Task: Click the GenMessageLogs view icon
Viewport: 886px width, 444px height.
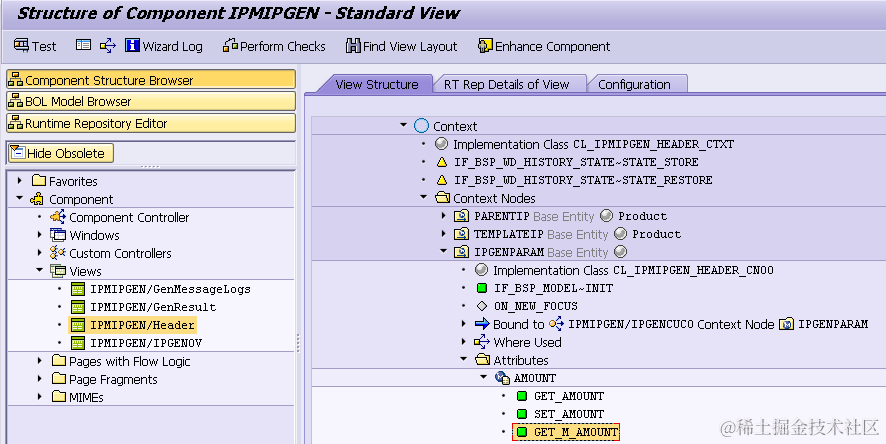Action: 78,289
